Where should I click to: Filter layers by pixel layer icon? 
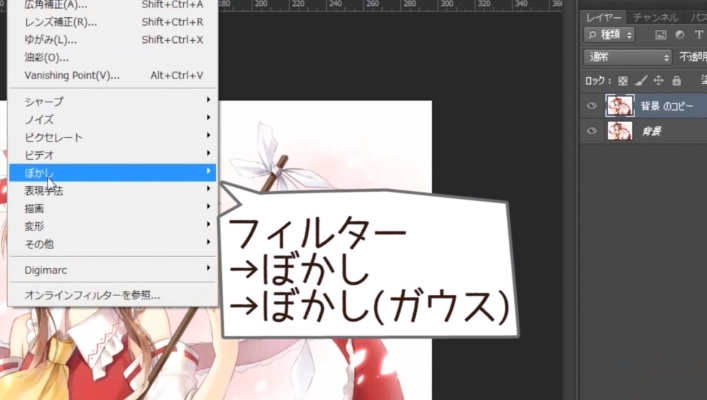coord(661,35)
